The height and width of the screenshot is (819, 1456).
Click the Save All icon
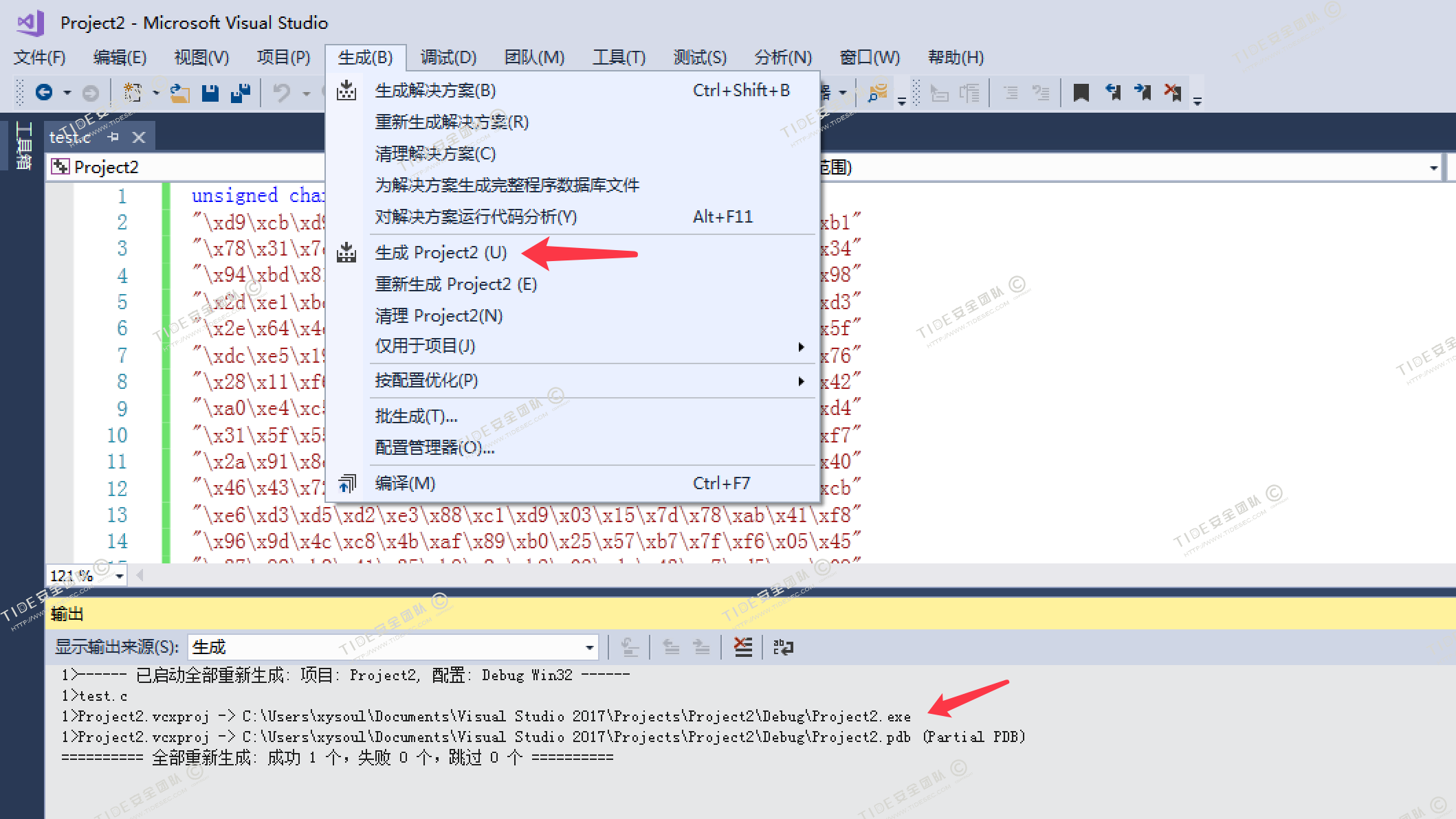point(241,92)
